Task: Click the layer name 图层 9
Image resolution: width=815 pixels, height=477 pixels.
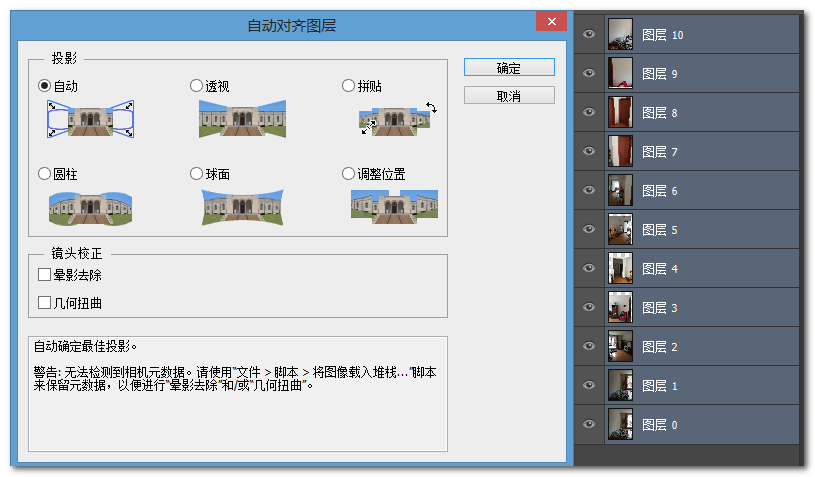Action: tap(660, 74)
